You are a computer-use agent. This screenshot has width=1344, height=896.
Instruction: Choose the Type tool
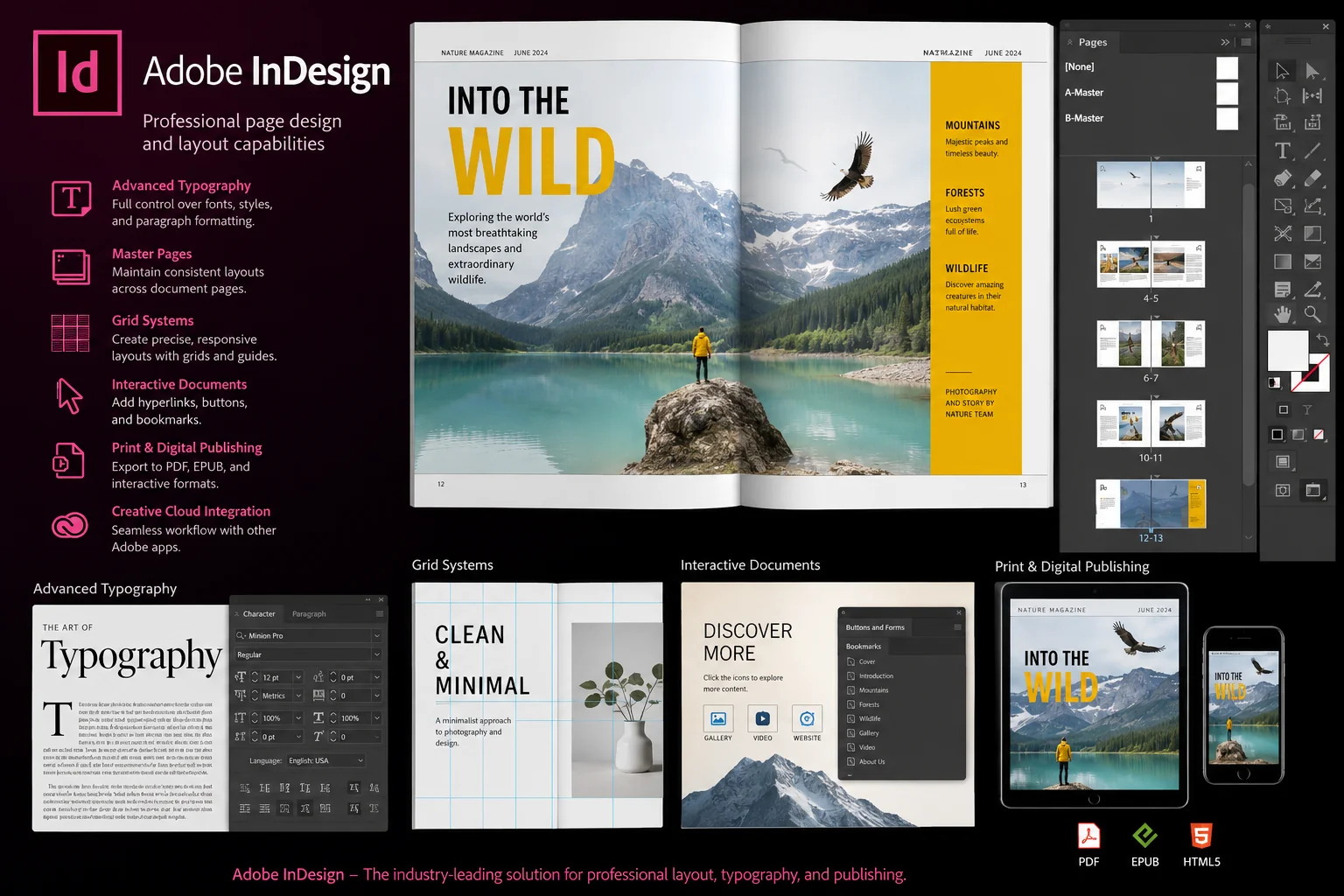1282,151
